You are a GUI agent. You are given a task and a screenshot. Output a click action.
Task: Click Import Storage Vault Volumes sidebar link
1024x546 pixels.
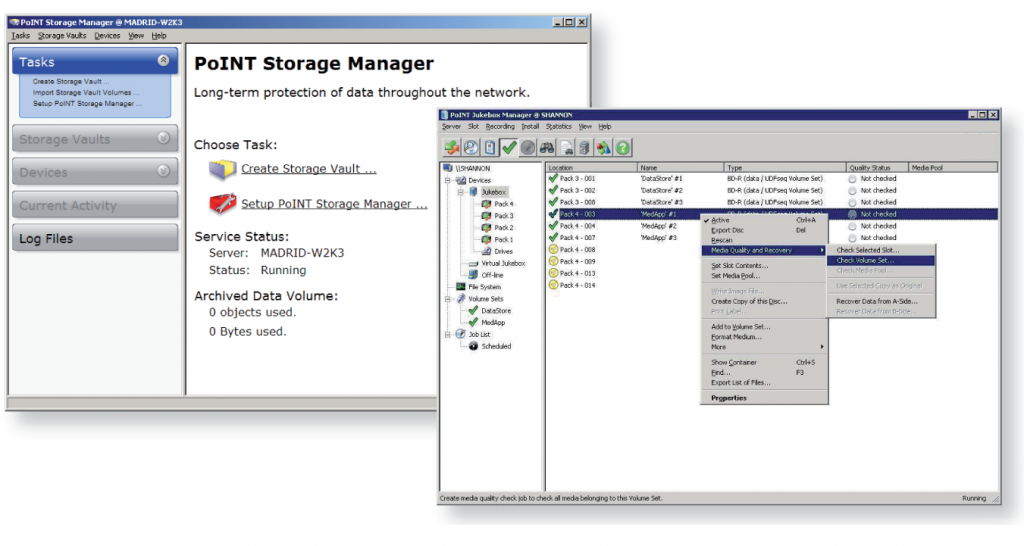[x=86, y=93]
